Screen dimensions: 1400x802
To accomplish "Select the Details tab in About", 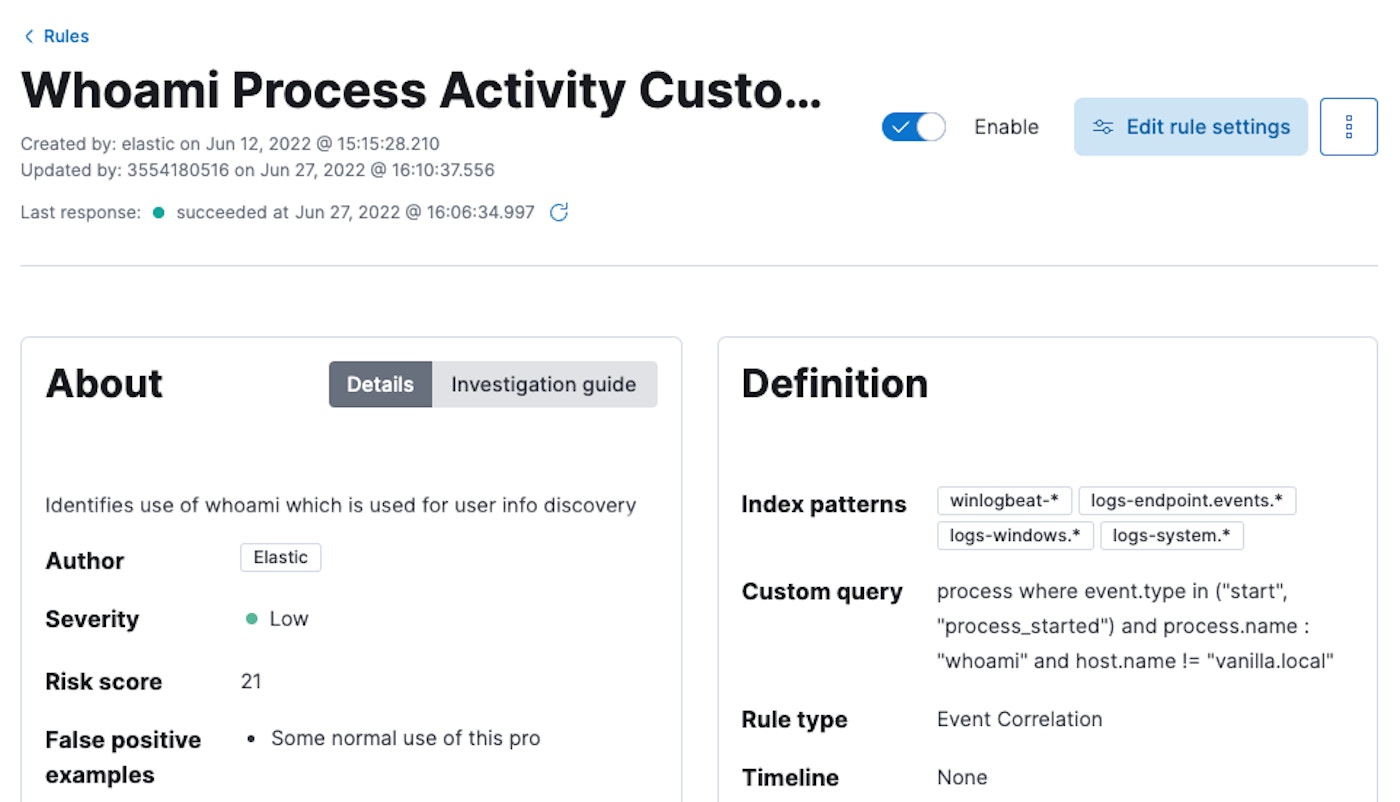I will (x=380, y=385).
